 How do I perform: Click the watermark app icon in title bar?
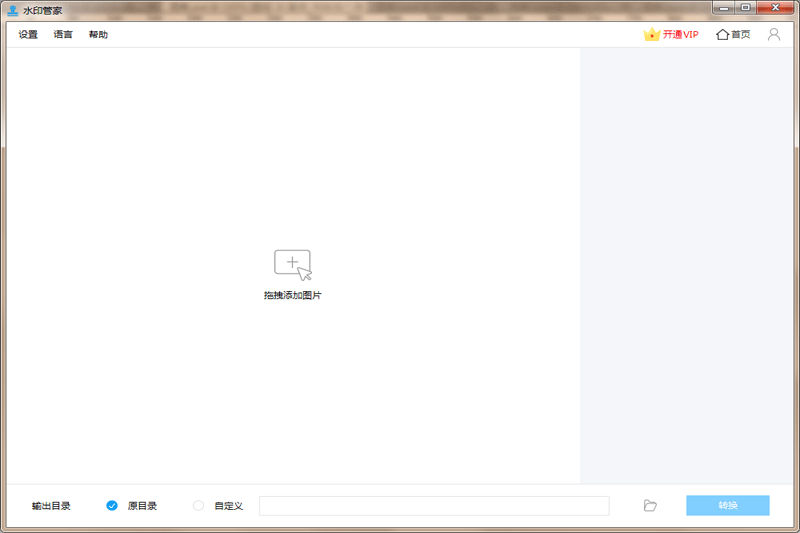12,9
